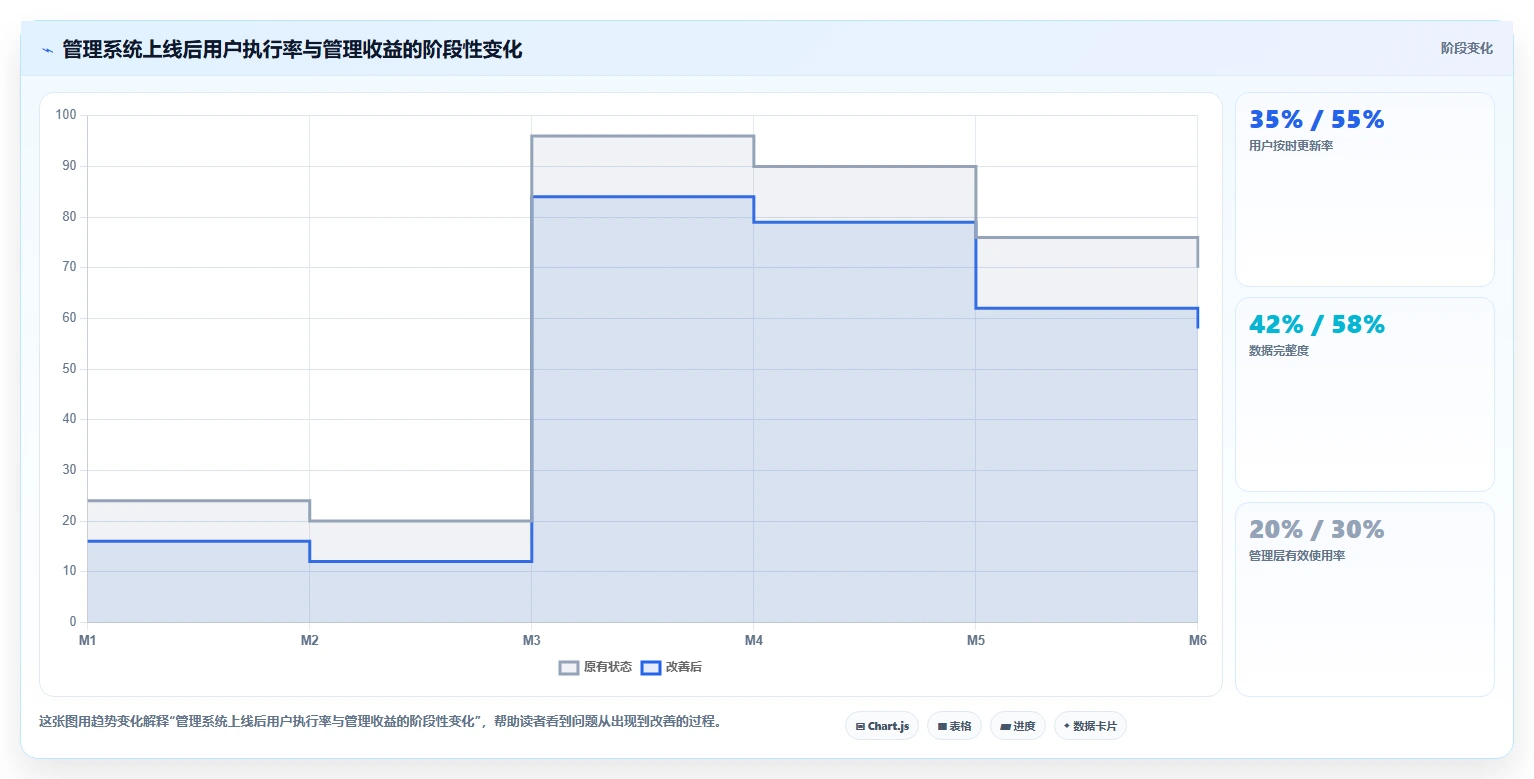Click the M1 x-axis label

tap(88, 640)
